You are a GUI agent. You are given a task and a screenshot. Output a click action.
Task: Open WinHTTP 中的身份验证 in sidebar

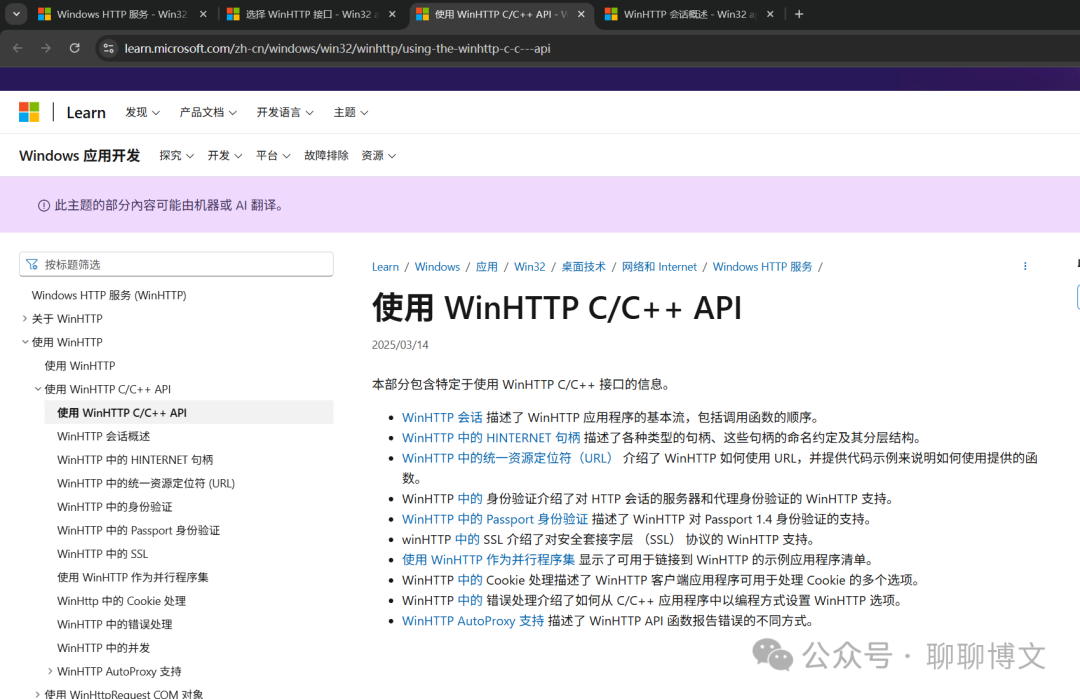click(x=114, y=507)
